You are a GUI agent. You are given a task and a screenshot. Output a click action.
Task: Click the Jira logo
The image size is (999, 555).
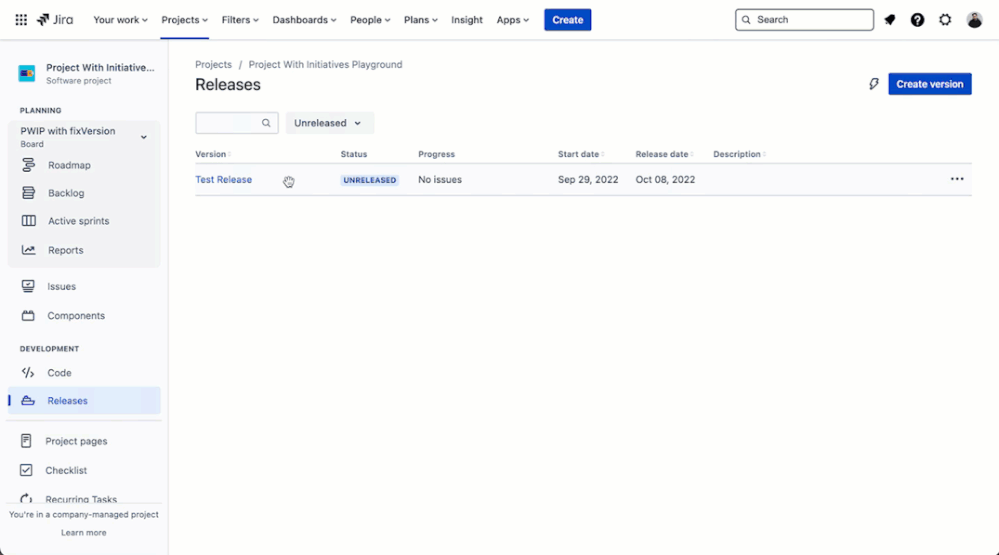55,20
